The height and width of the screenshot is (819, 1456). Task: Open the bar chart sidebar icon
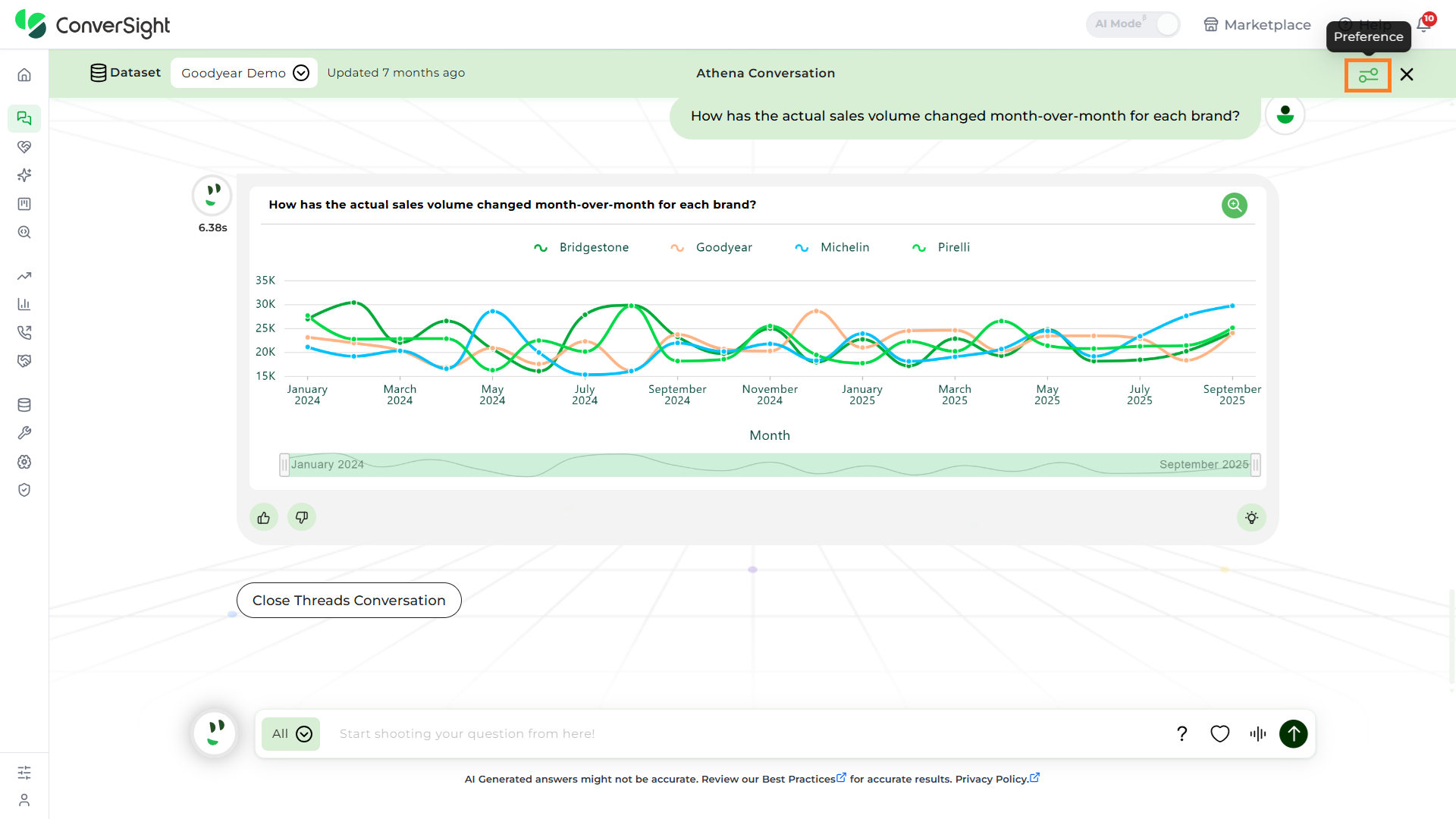click(24, 304)
